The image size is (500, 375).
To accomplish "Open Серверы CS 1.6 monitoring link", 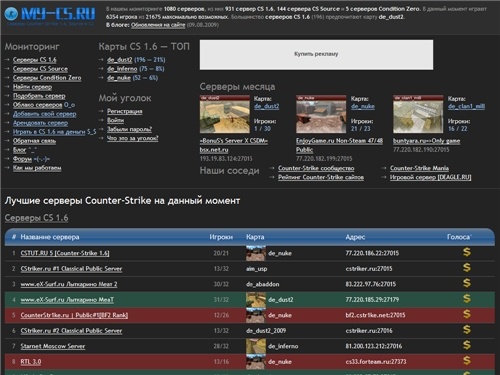I will (35, 60).
